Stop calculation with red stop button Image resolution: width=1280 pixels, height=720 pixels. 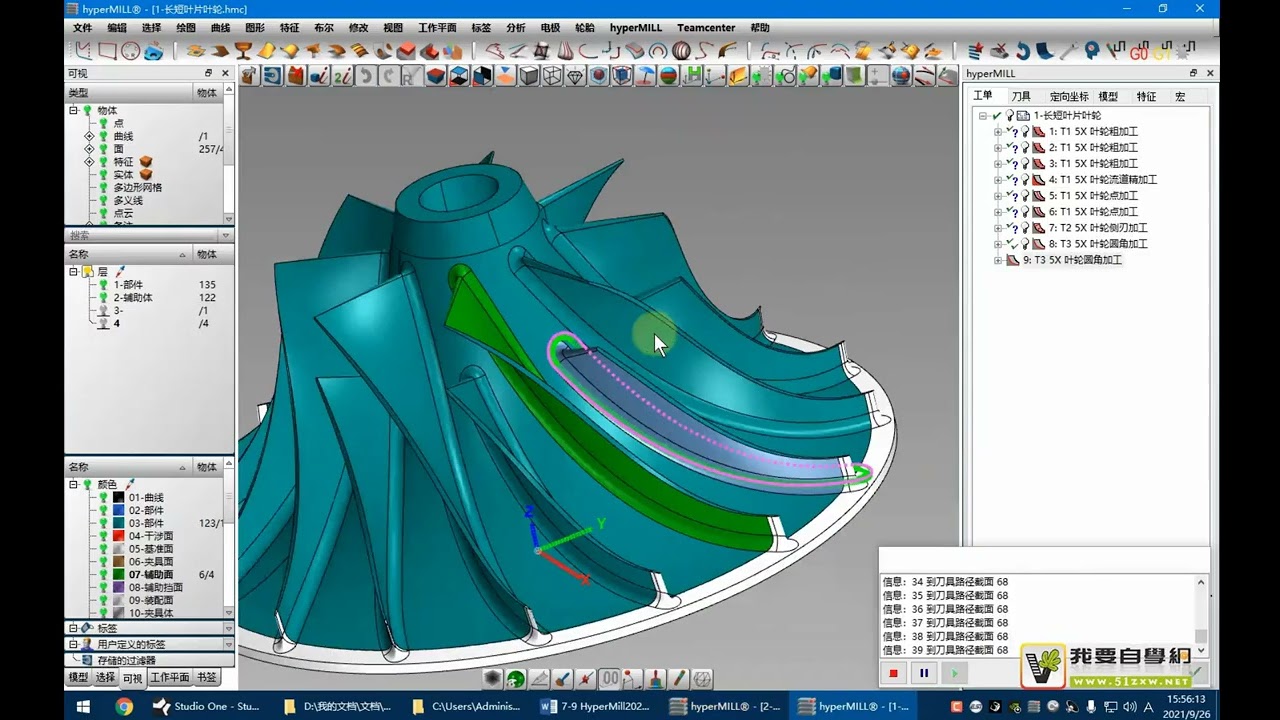(894, 674)
